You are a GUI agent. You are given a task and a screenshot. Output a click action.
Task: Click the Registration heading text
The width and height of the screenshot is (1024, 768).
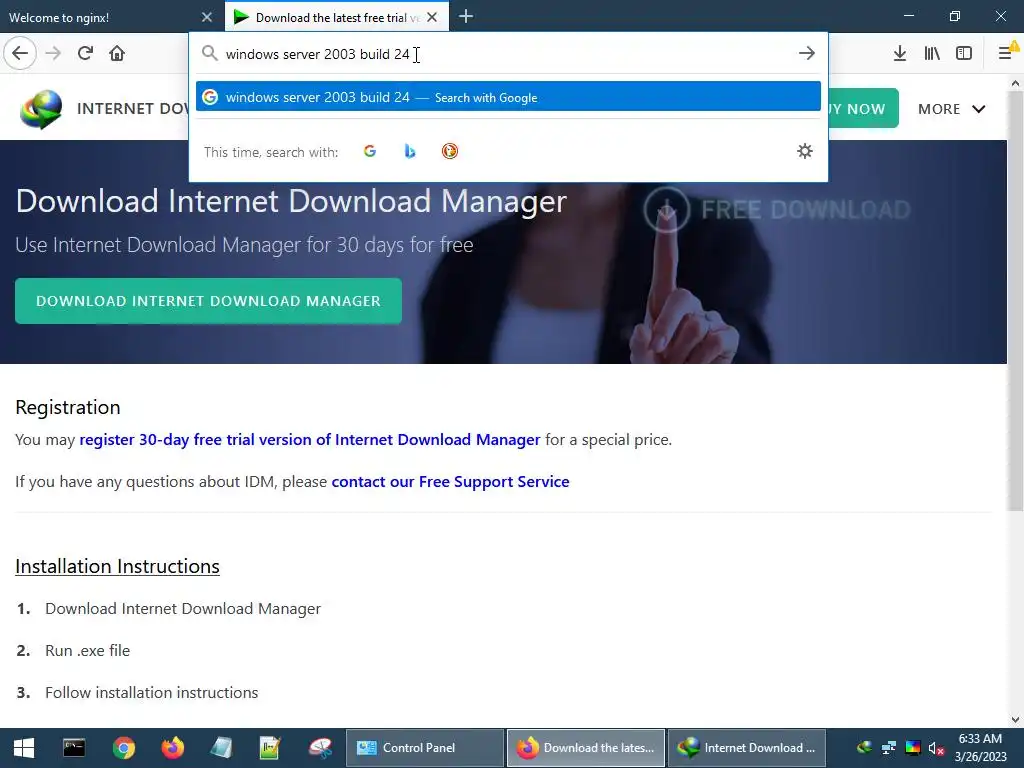coord(68,407)
